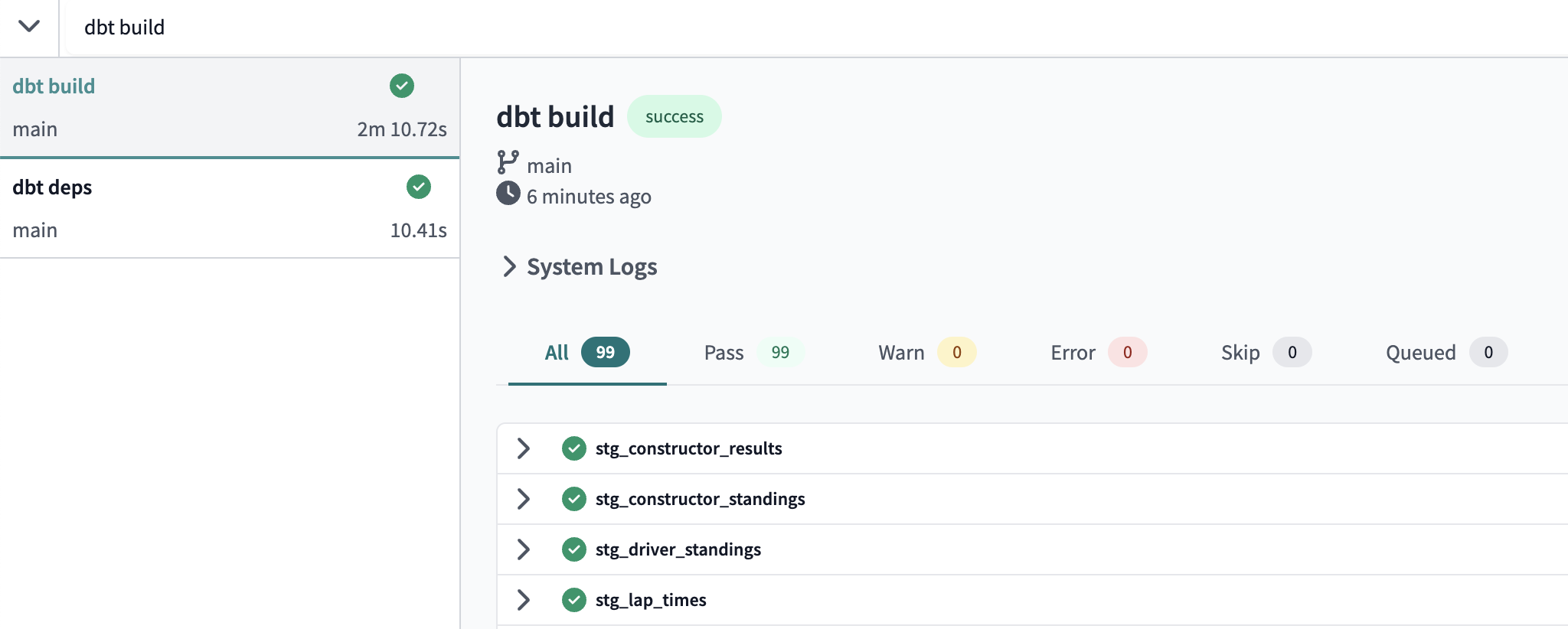Switch to the Error tab
This screenshot has width=1568, height=629.
click(x=1098, y=353)
